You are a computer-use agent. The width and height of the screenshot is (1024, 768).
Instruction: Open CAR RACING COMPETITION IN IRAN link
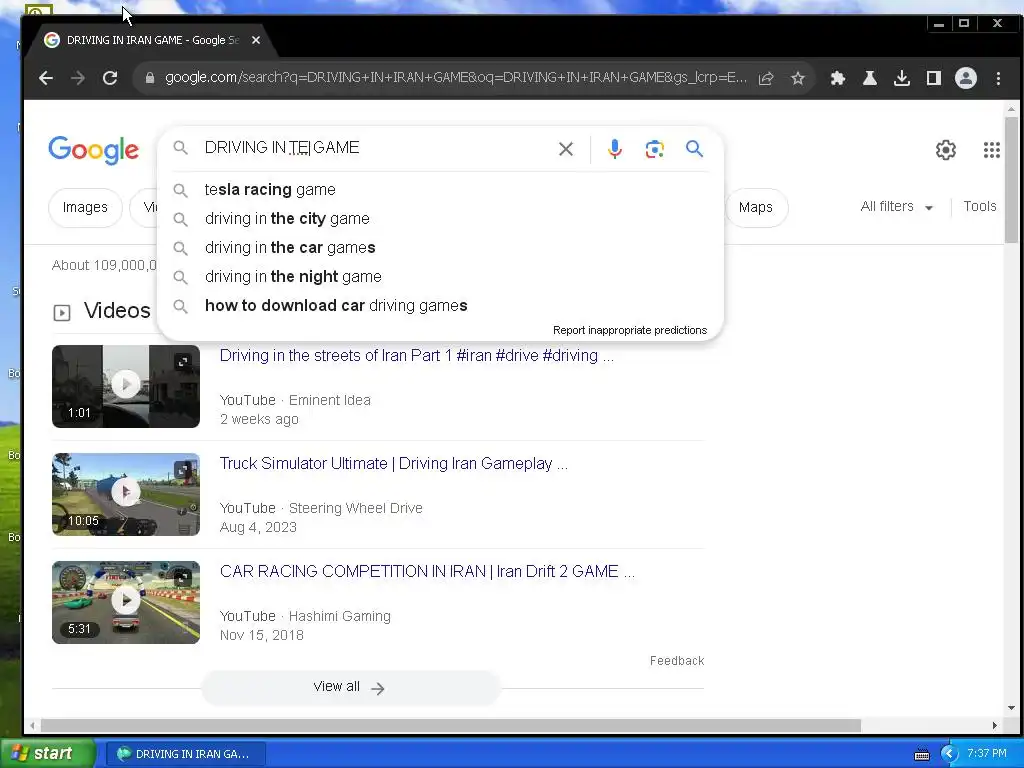[427, 571]
